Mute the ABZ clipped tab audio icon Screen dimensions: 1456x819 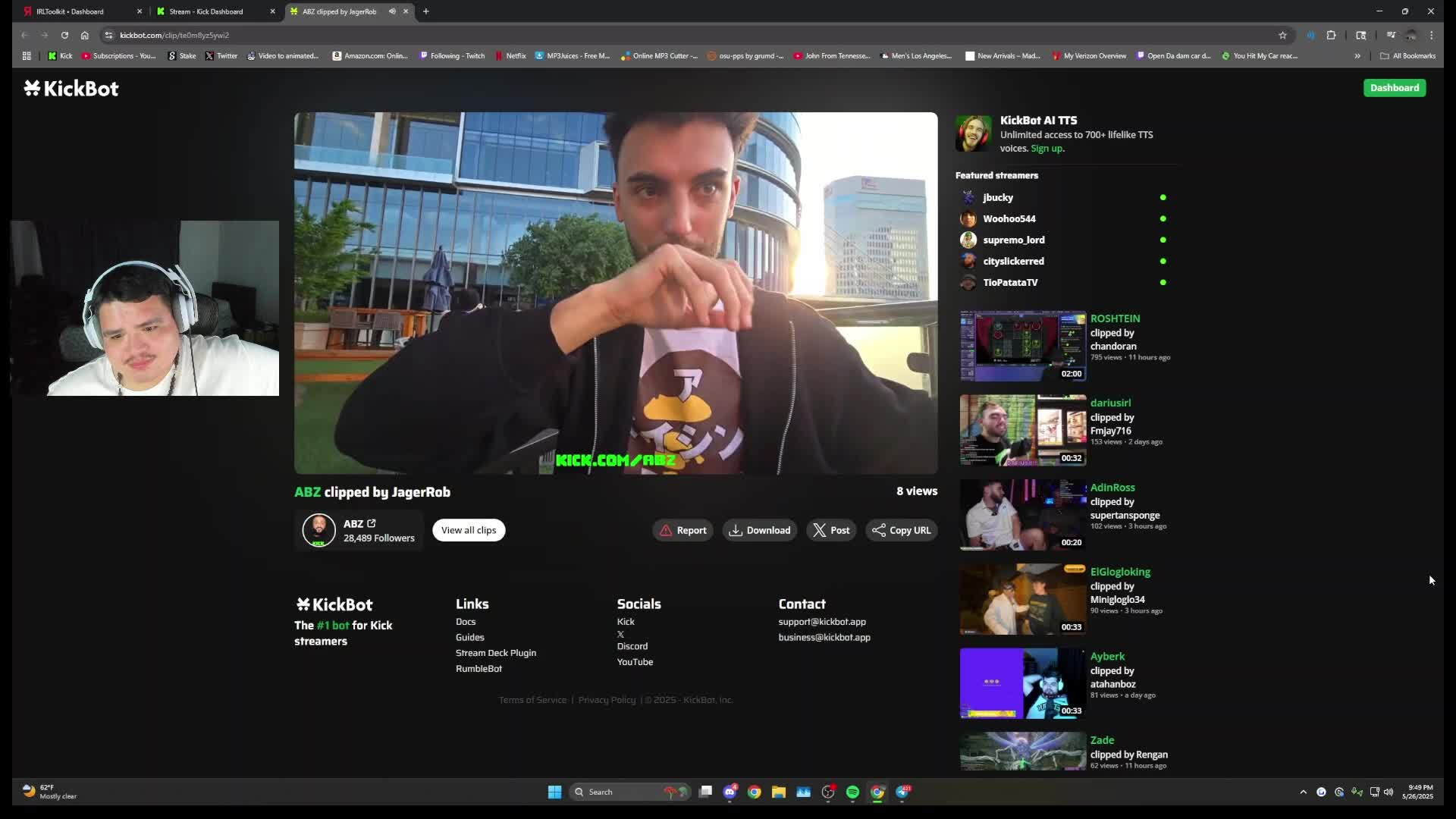(x=392, y=11)
